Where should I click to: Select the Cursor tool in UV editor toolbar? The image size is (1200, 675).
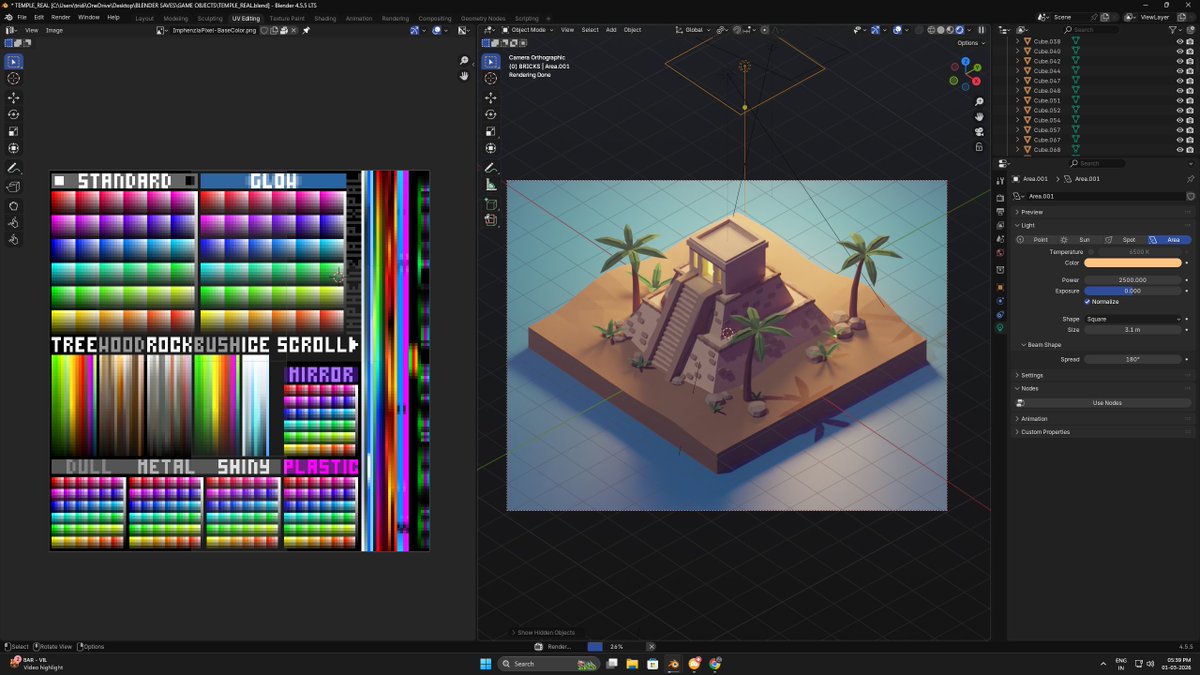[14, 79]
